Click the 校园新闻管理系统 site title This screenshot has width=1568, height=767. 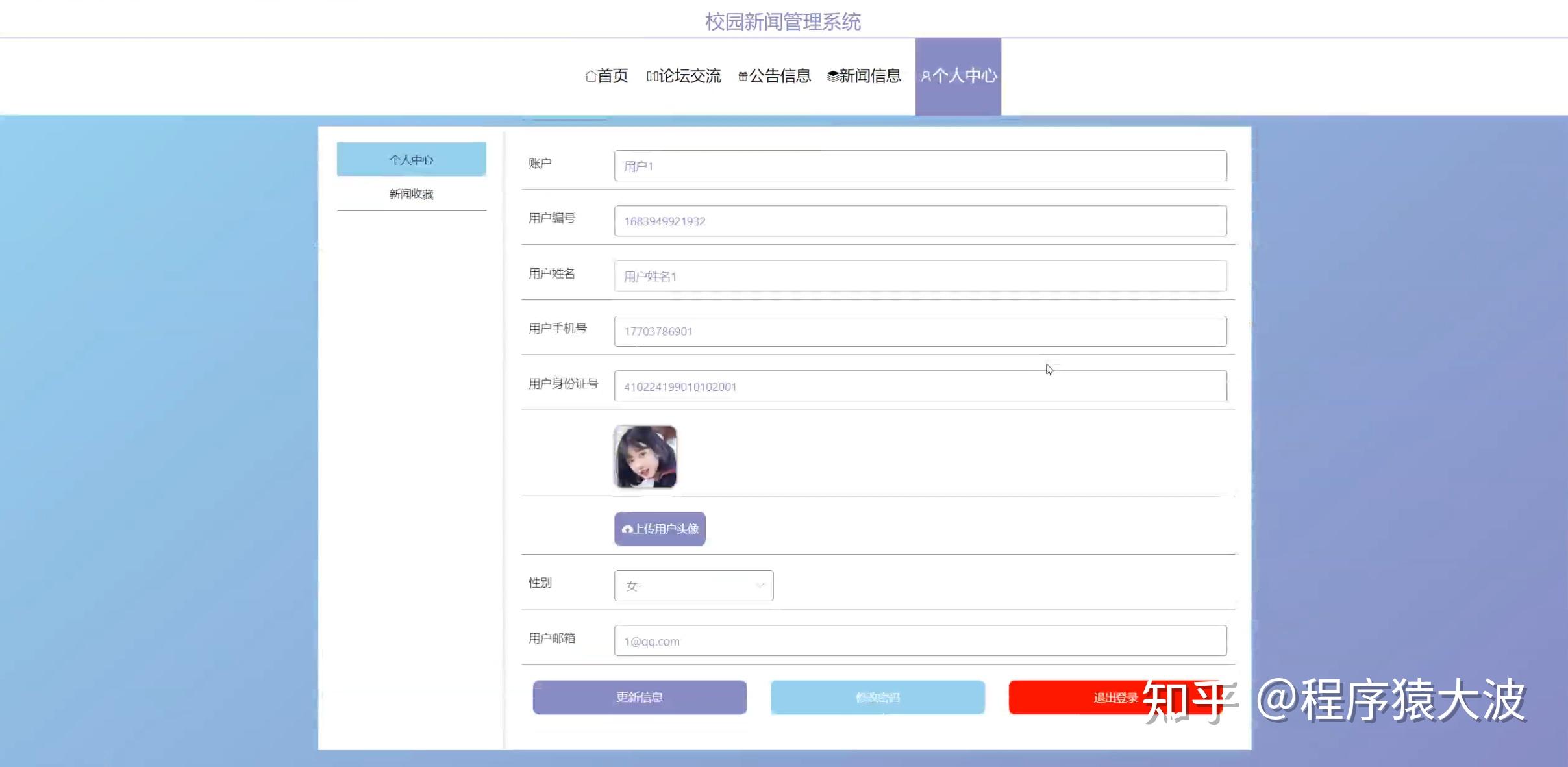point(783,21)
